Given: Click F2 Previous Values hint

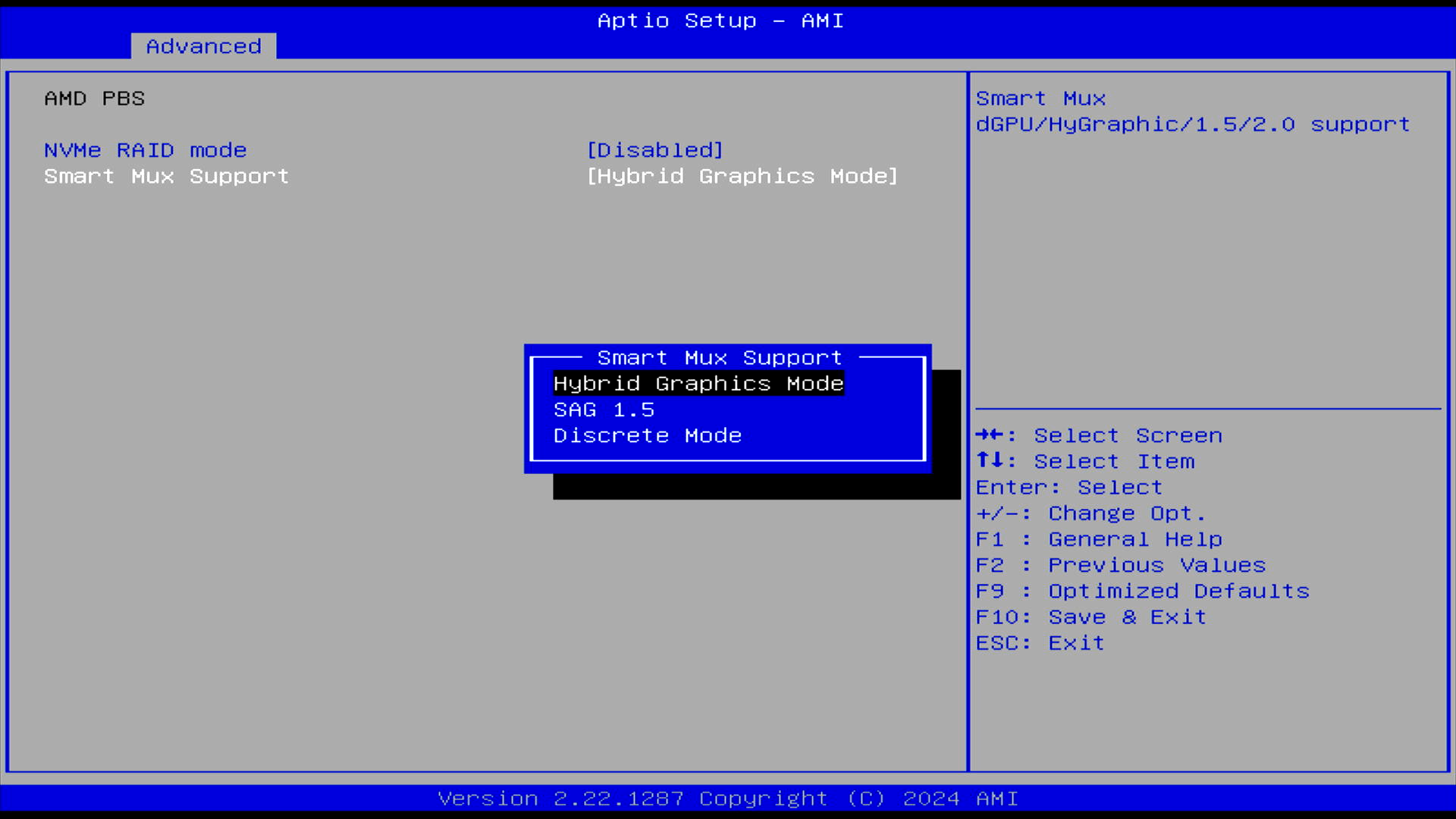Looking at the screenshot, I should pyautogui.click(x=1120, y=565).
